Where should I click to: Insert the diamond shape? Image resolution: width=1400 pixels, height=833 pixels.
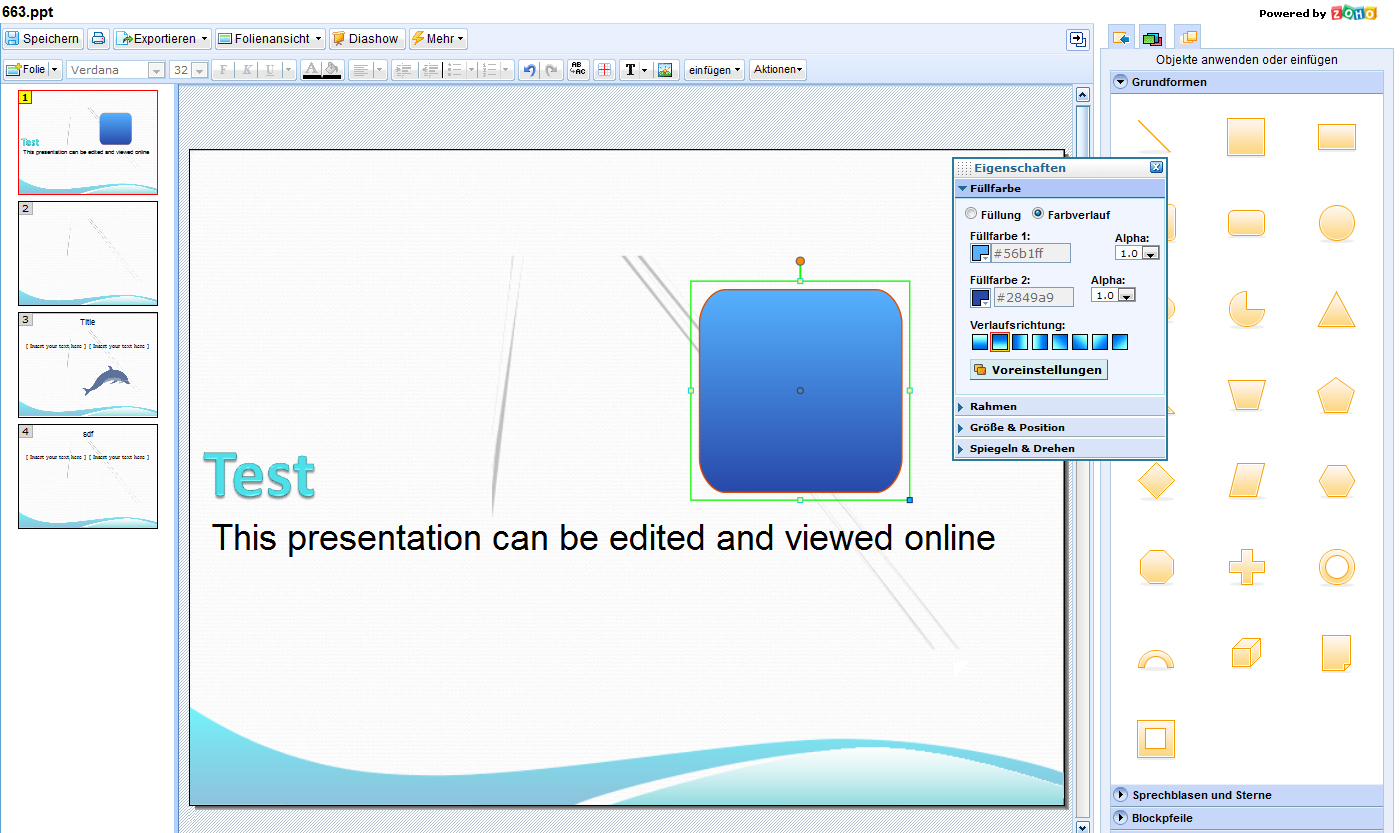1156,481
